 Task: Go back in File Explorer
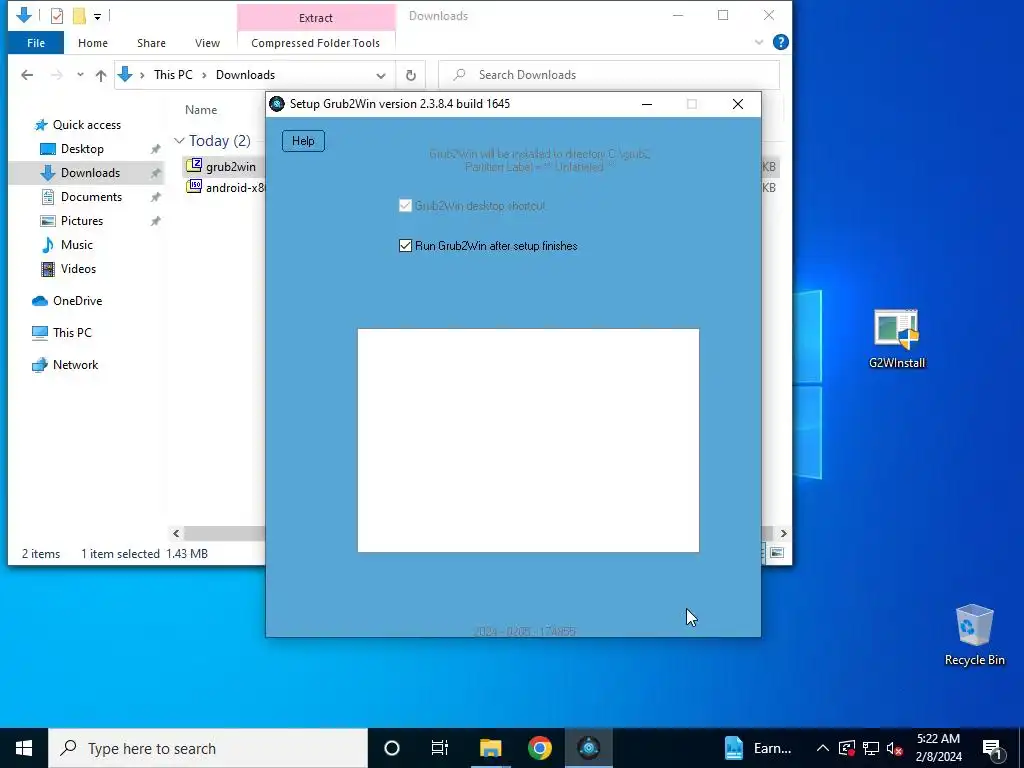click(27, 75)
